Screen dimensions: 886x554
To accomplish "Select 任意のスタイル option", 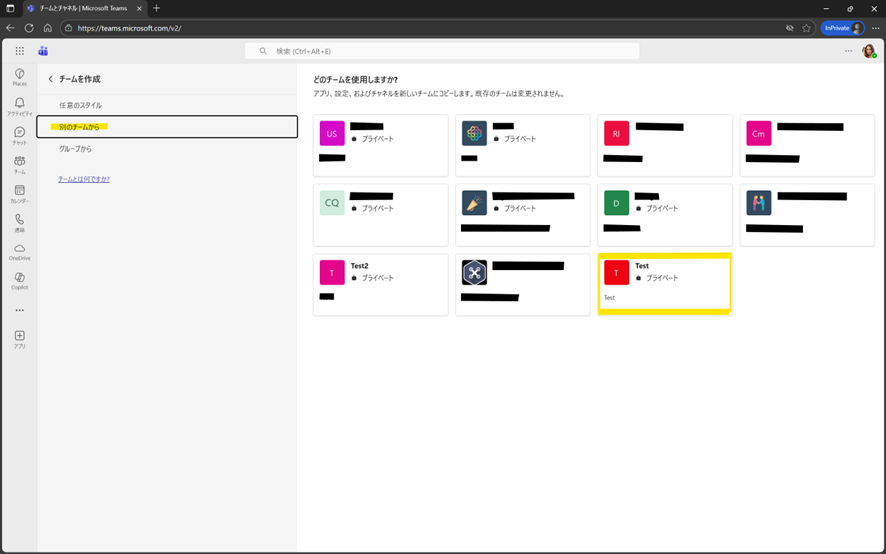I will tap(80, 105).
